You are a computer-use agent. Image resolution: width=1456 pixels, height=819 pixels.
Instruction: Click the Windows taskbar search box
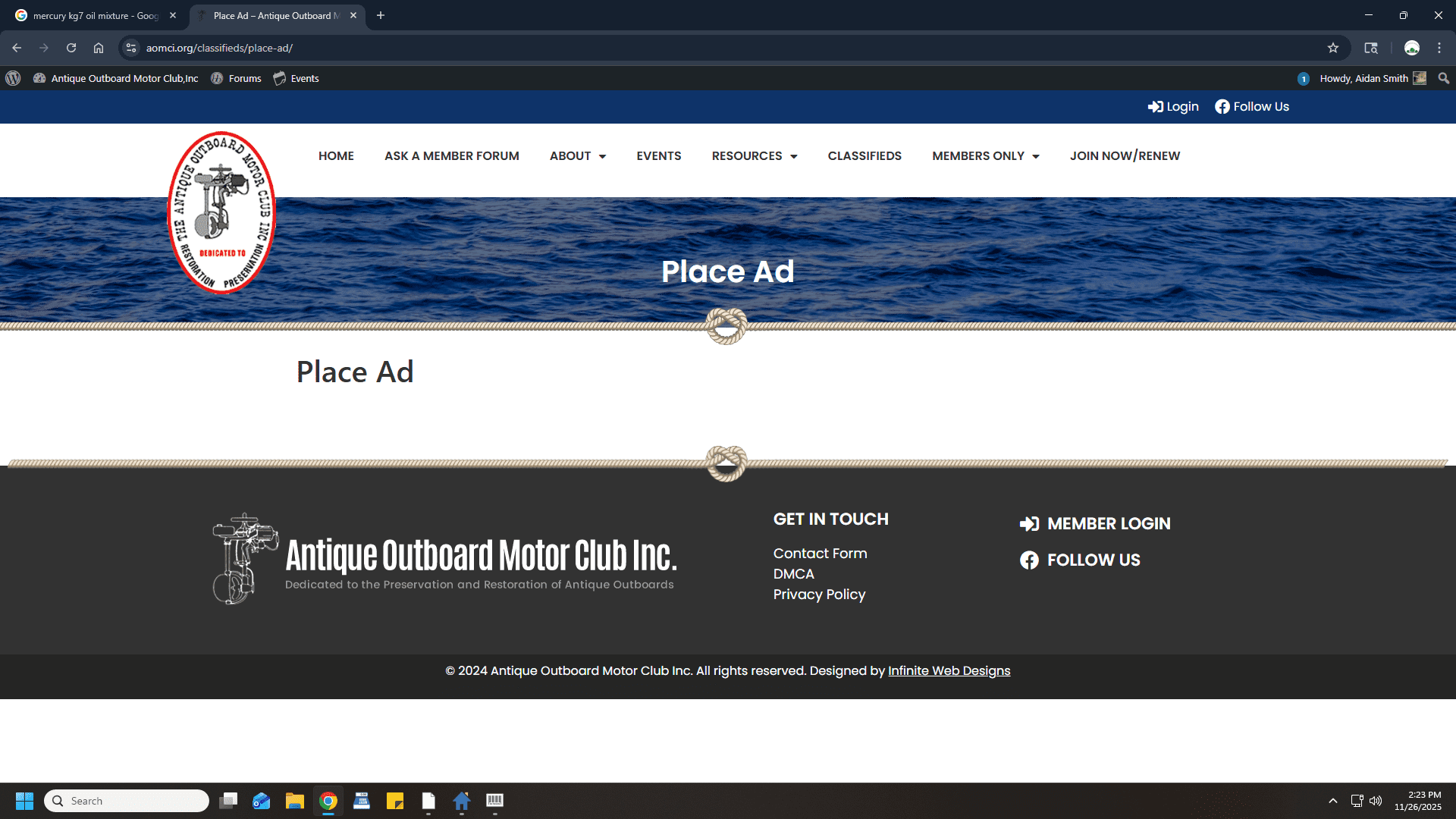pyautogui.click(x=127, y=801)
